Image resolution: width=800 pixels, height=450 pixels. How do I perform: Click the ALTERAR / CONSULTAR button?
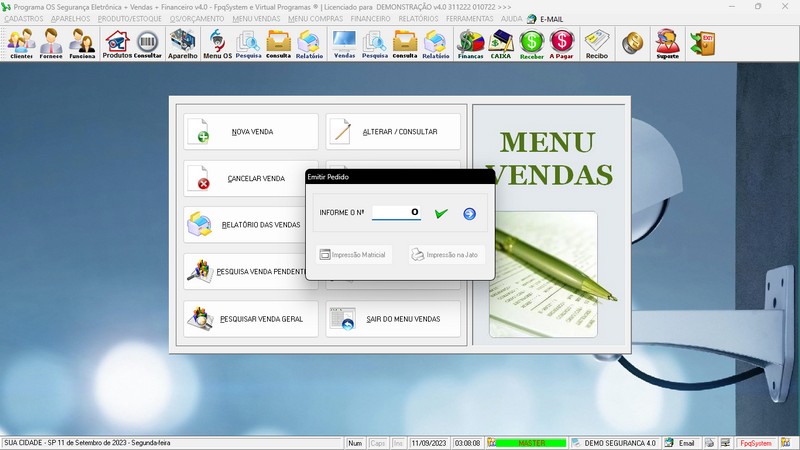[393, 132]
